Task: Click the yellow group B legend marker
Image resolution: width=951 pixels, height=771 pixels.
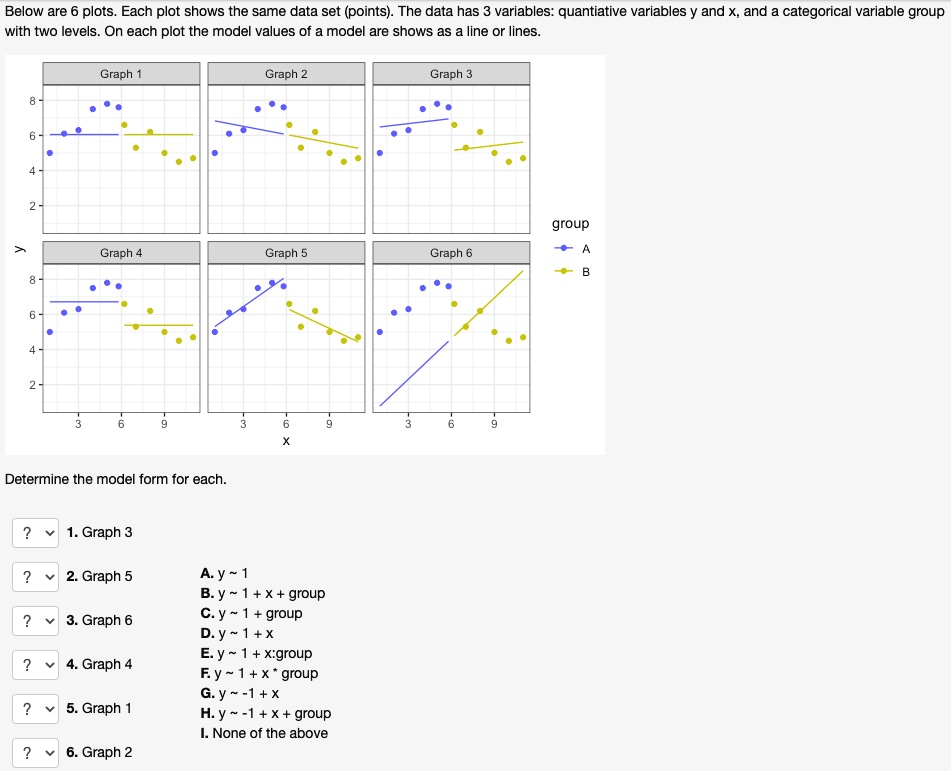Action: point(563,271)
